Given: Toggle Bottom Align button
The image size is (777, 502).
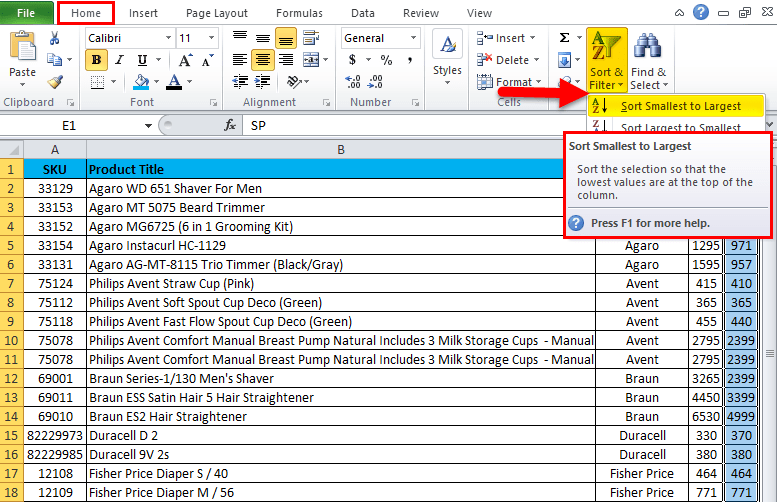Looking at the screenshot, I should point(286,39).
